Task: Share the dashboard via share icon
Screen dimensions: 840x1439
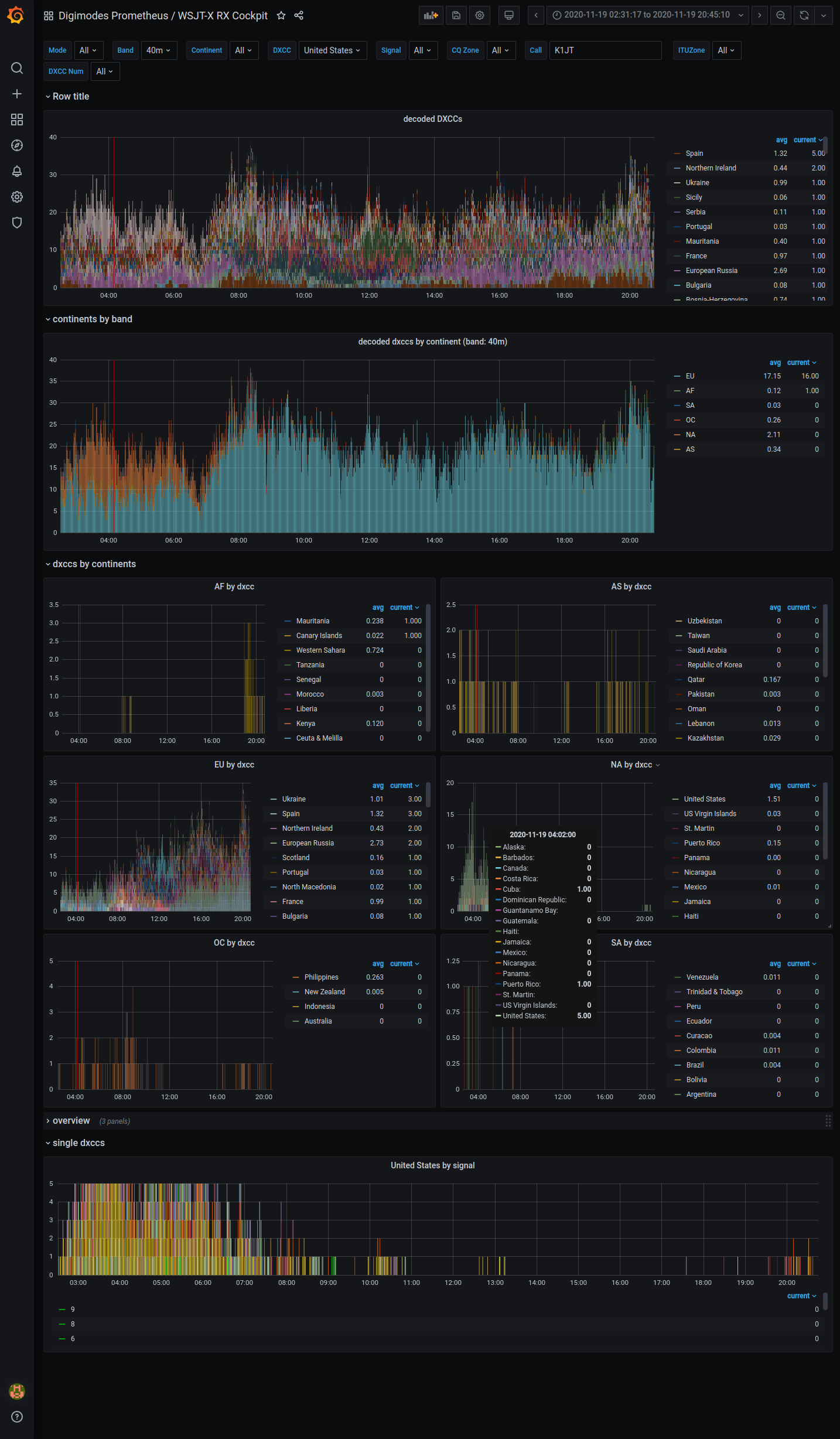Action: pos(299,15)
